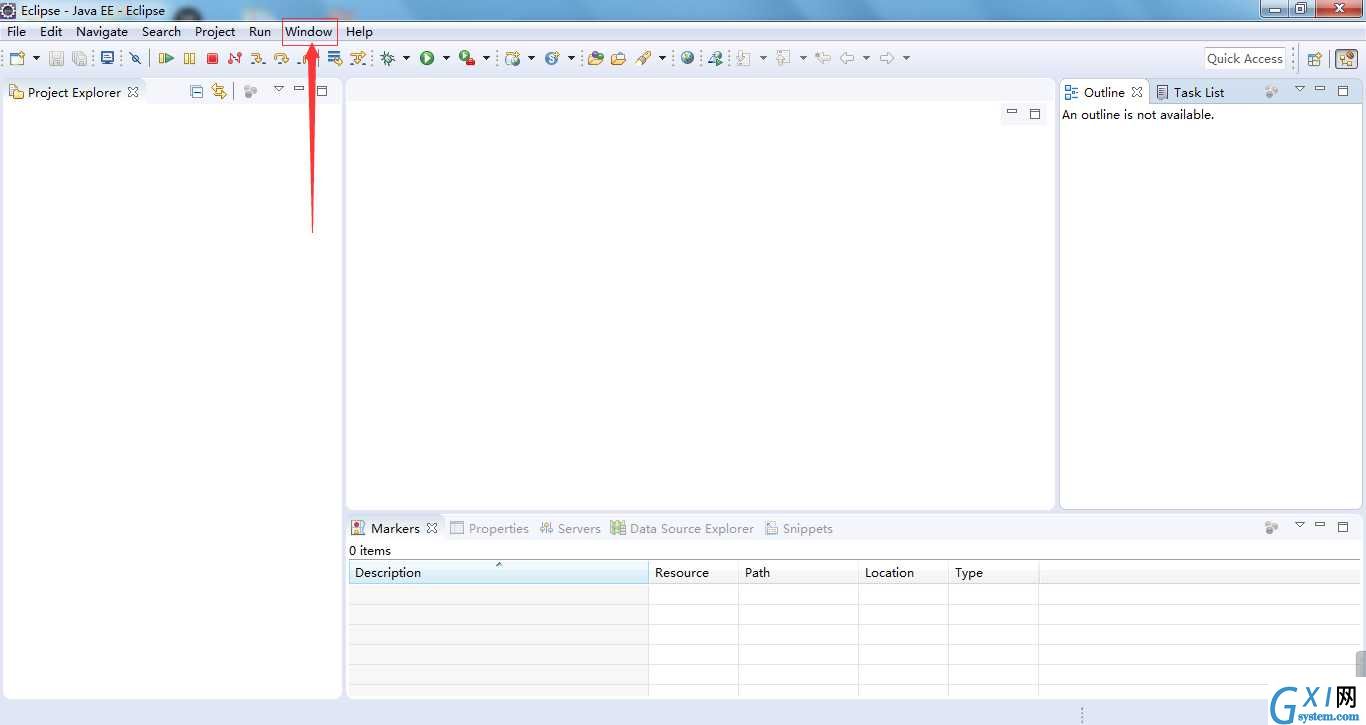Click the Previous Annotation icon
This screenshot has width=1366, height=725.
coord(784,58)
